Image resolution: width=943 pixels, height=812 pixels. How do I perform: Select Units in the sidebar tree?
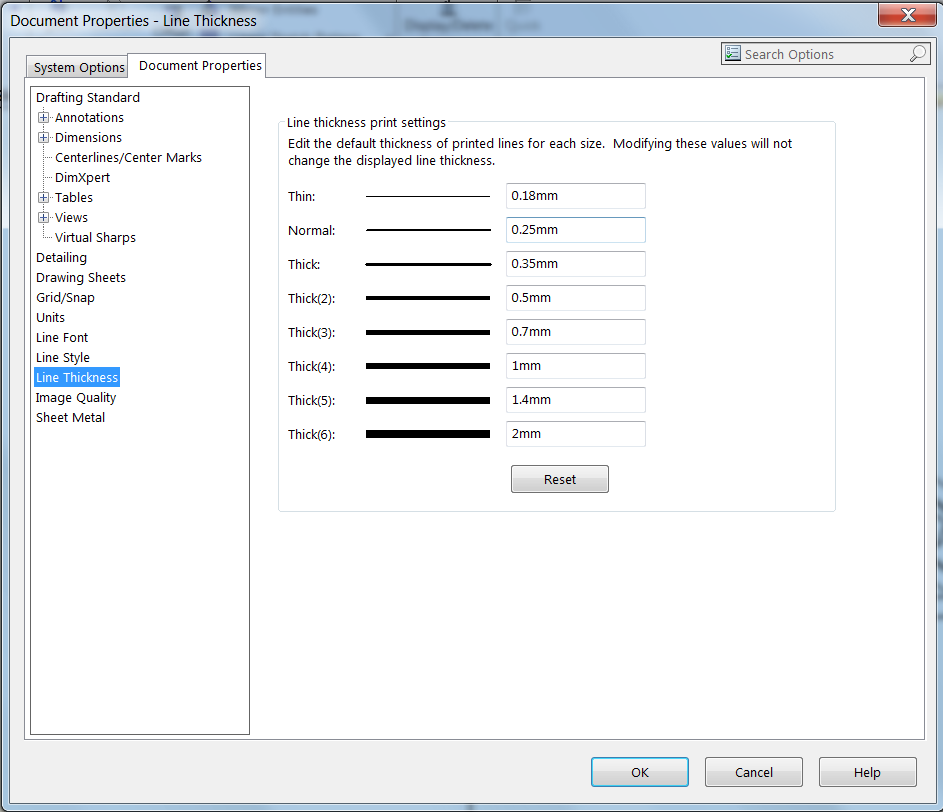(50, 317)
